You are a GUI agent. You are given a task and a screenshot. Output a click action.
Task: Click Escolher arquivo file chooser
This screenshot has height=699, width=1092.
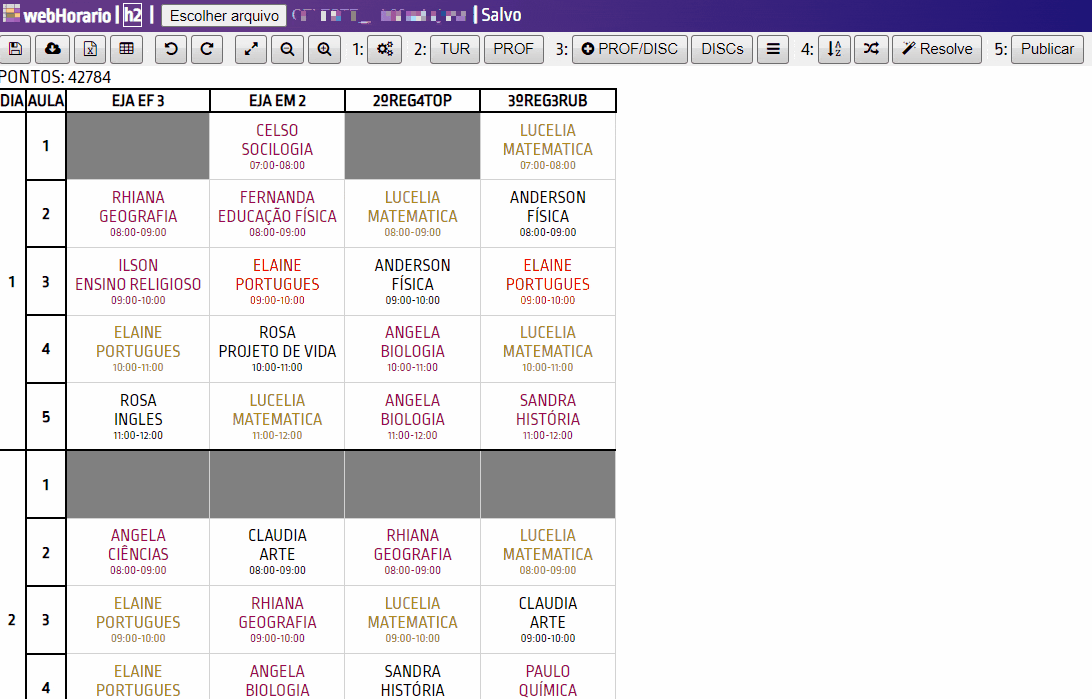pyautogui.click(x=224, y=15)
